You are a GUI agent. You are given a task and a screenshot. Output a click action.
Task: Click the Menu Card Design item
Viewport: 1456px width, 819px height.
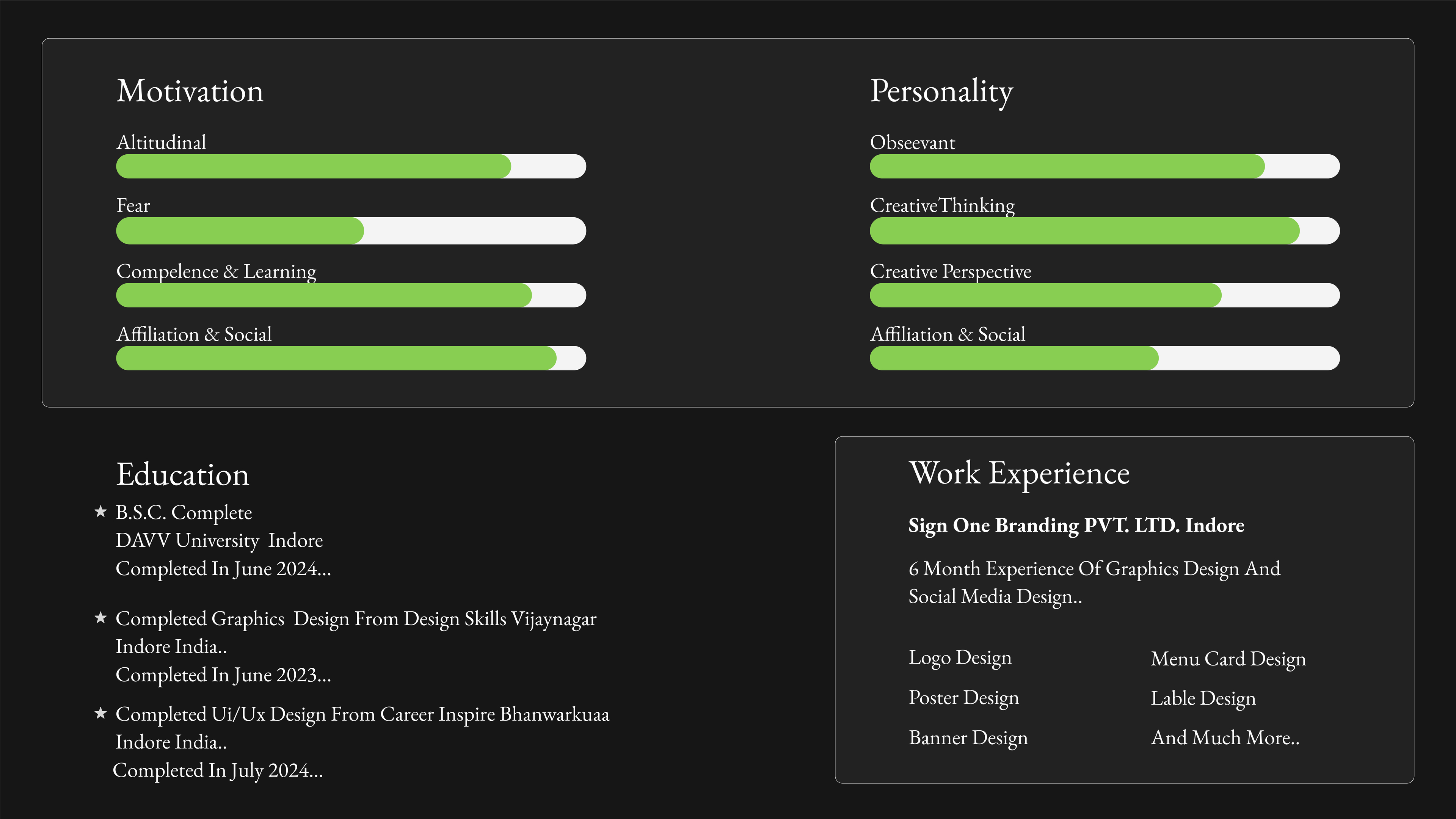(x=1228, y=659)
